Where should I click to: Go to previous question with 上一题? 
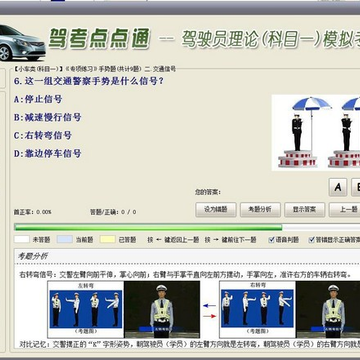pos(345,210)
